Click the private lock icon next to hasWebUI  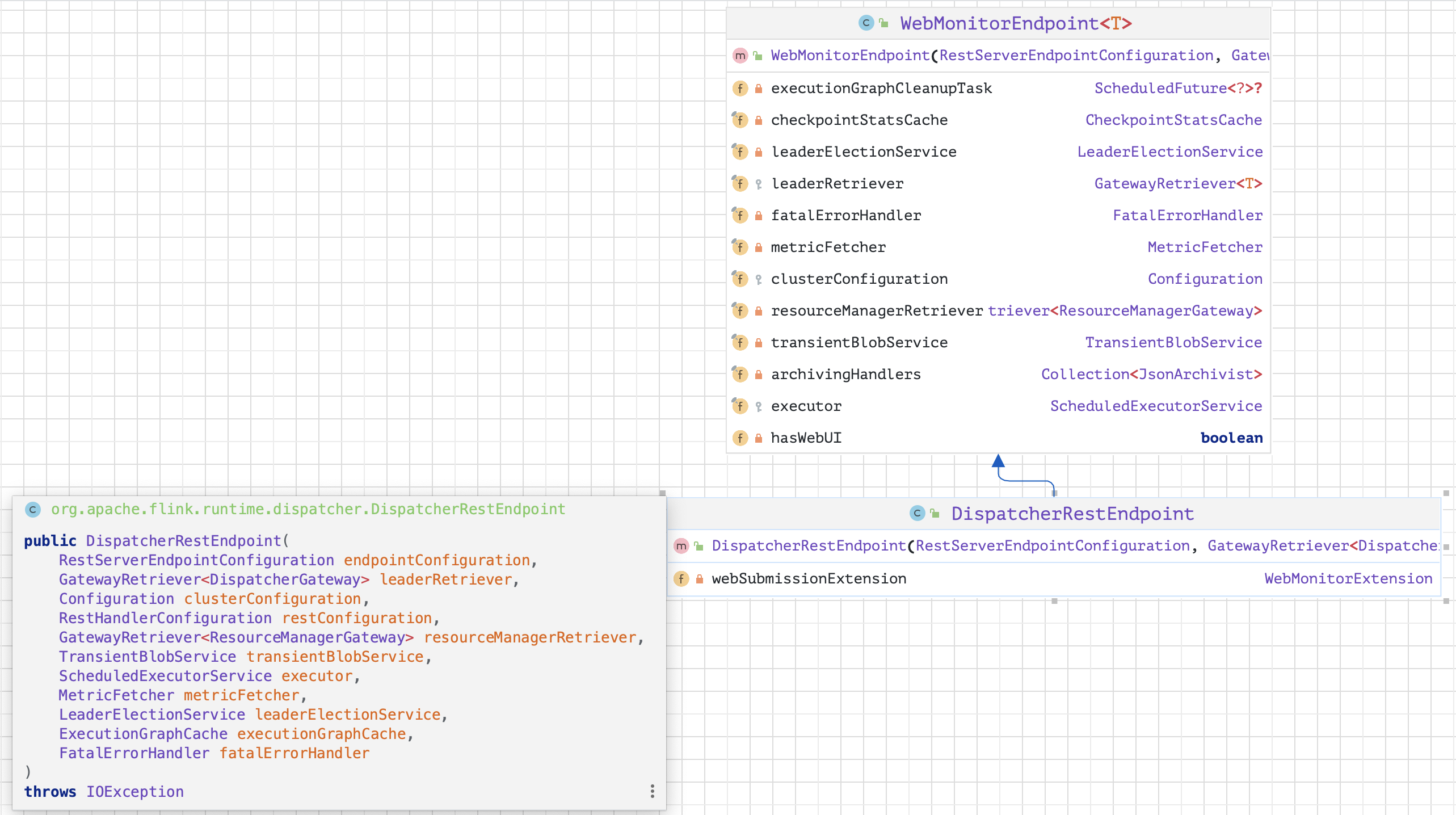point(759,438)
